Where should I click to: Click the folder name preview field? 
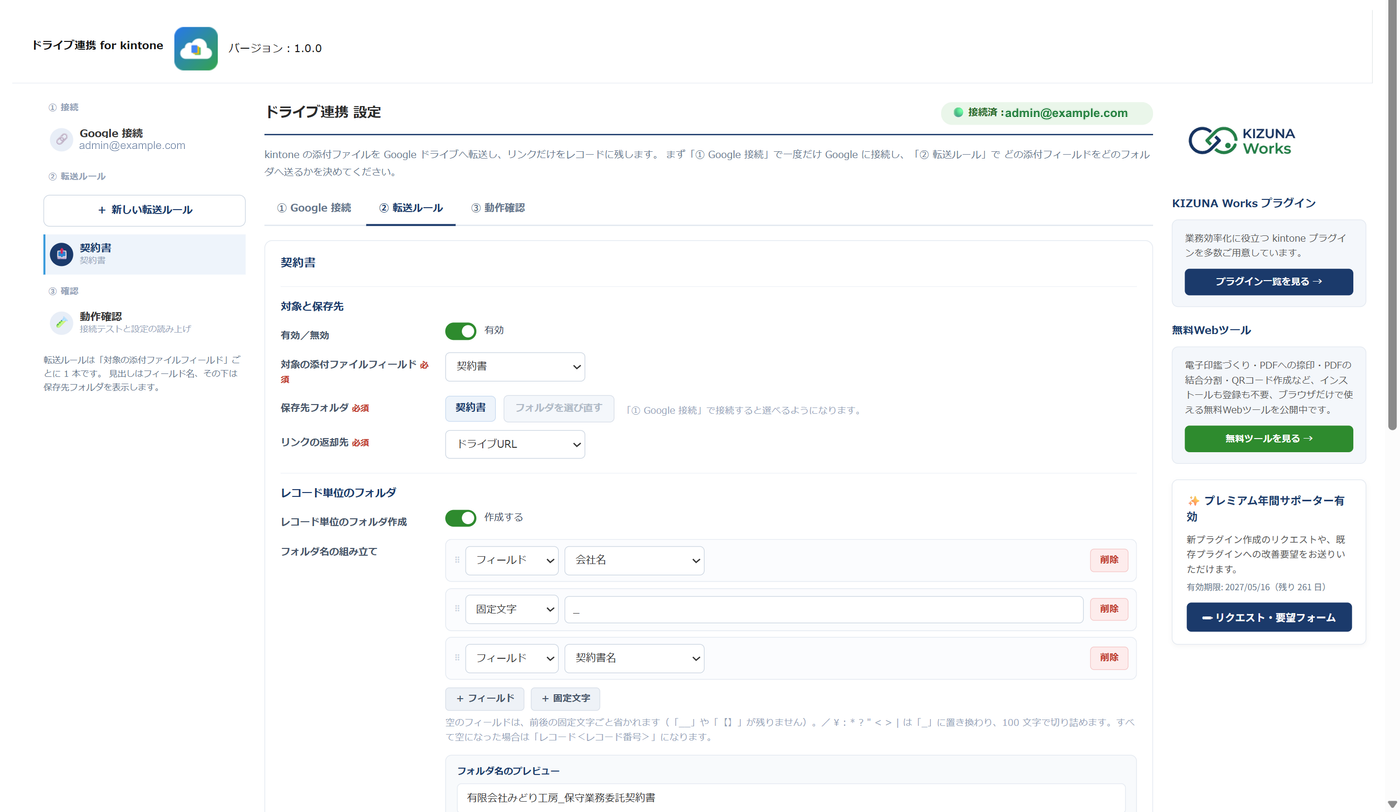tap(791, 797)
